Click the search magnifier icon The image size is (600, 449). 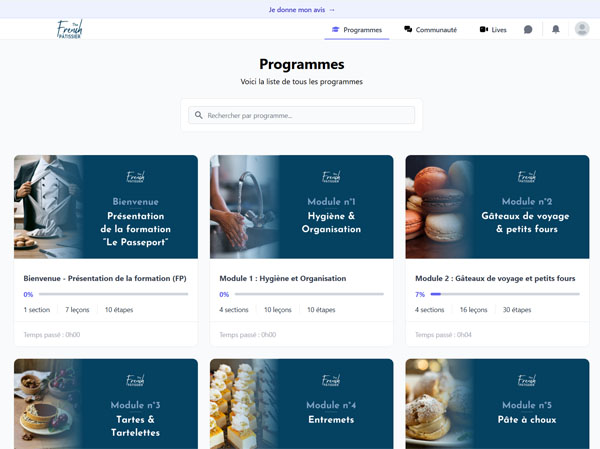pyautogui.click(x=199, y=115)
